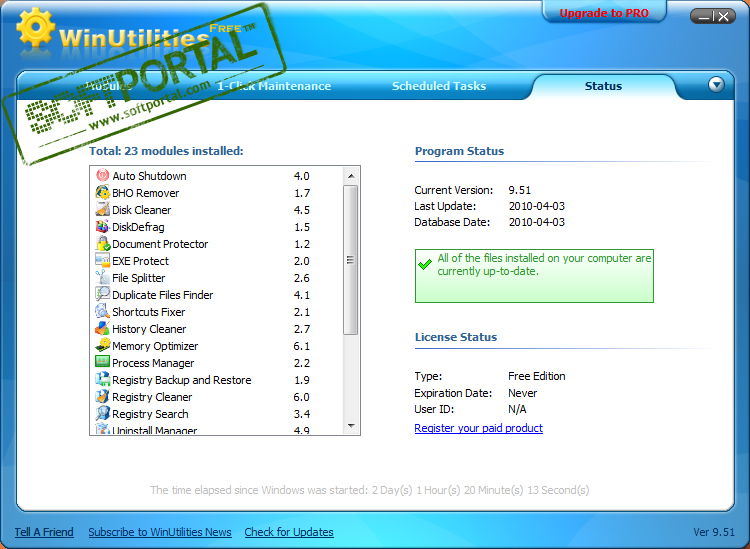Screen dimensions: 750x549
Task: Click the Windows elapsed time text
Action: 370,490
